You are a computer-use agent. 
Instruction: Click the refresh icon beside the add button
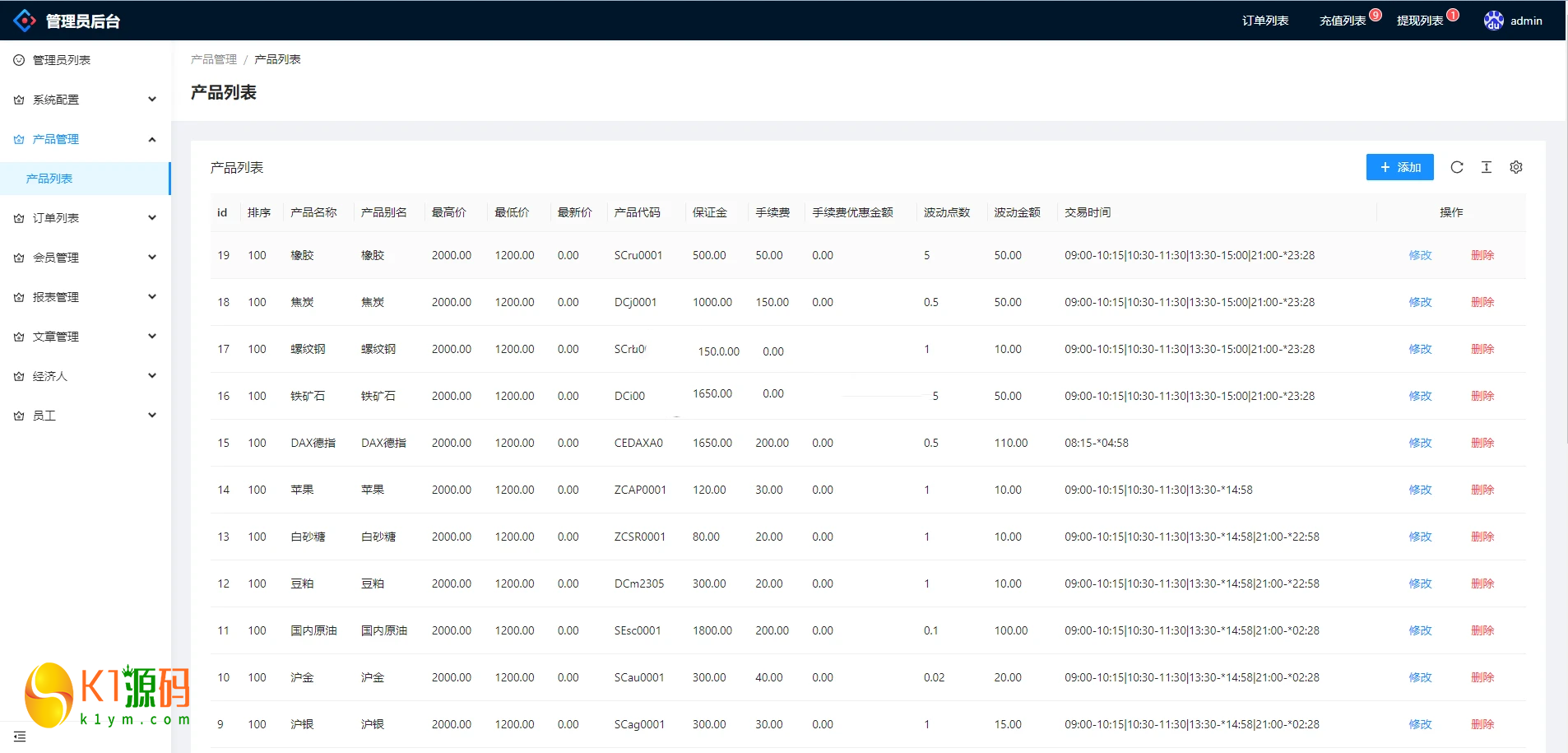click(x=1457, y=167)
